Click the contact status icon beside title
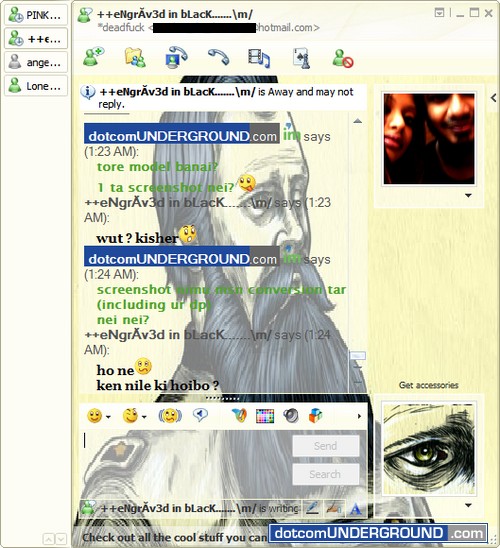500x548 pixels. click(x=85, y=15)
